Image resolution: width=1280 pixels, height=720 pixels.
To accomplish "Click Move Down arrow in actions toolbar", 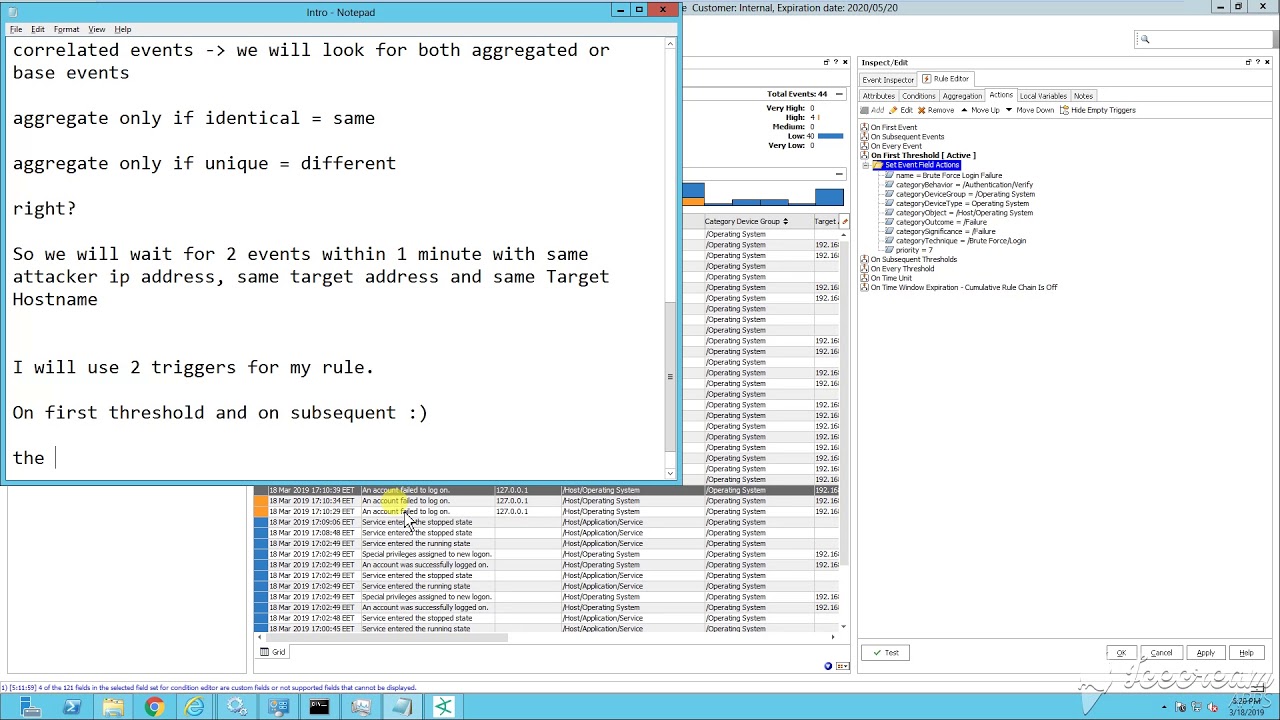I will [x=1008, y=110].
